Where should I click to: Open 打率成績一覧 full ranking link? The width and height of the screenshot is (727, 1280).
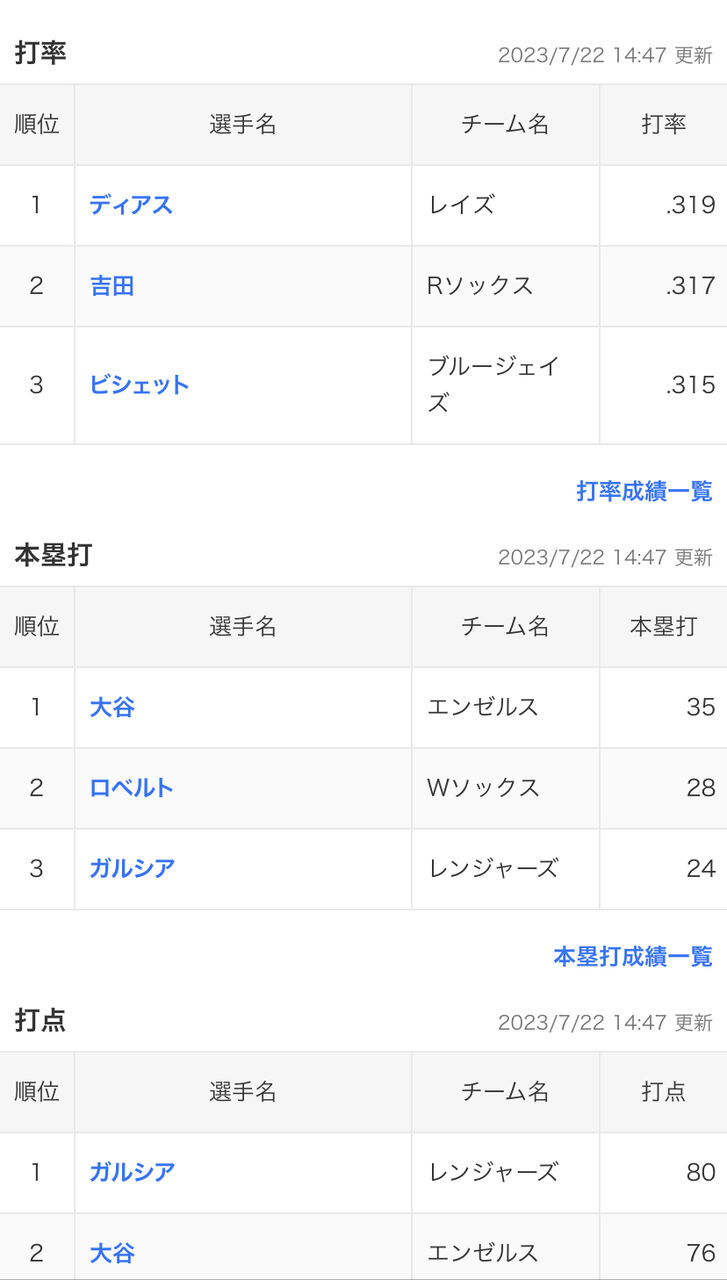coord(644,491)
